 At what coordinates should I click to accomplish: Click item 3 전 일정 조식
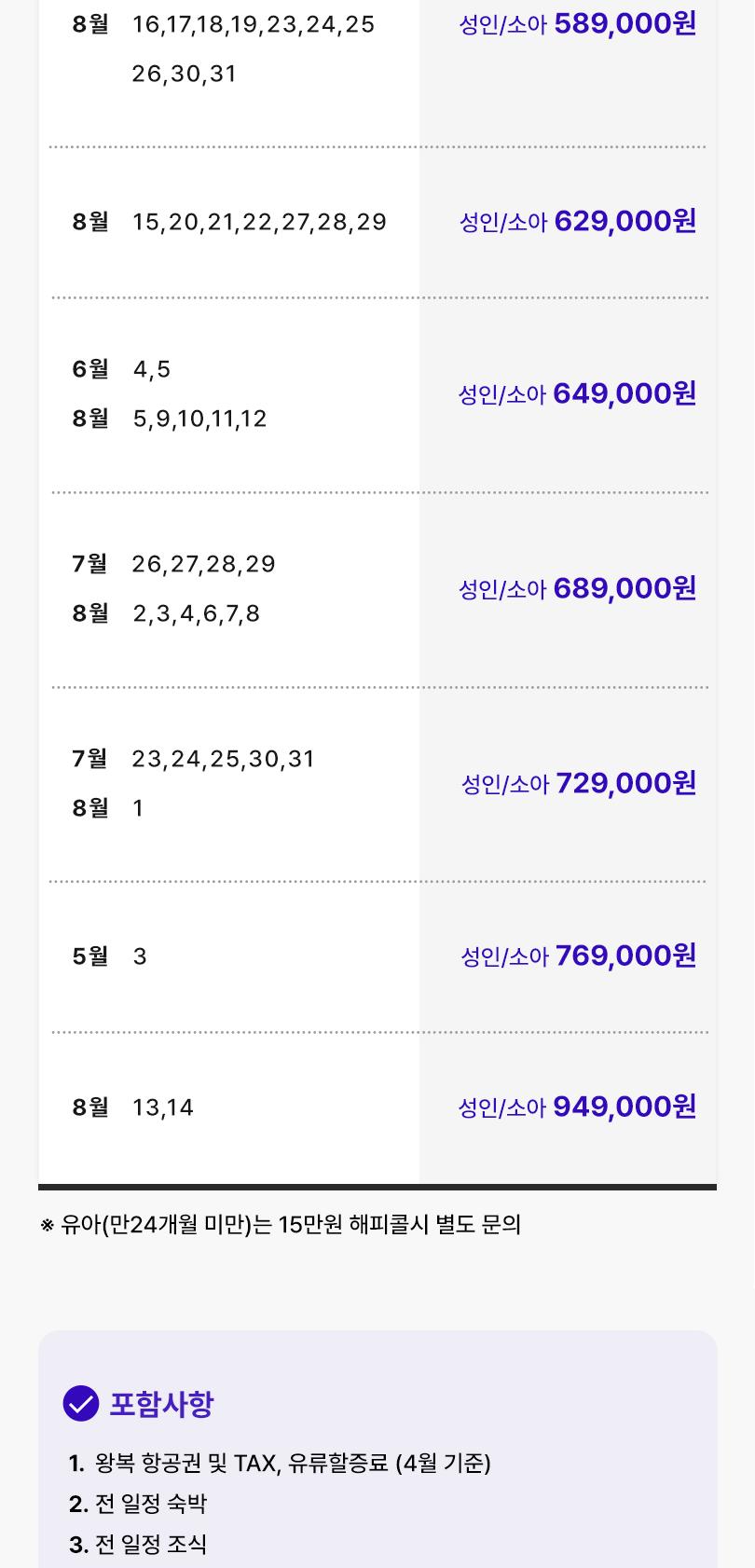pos(138,1545)
